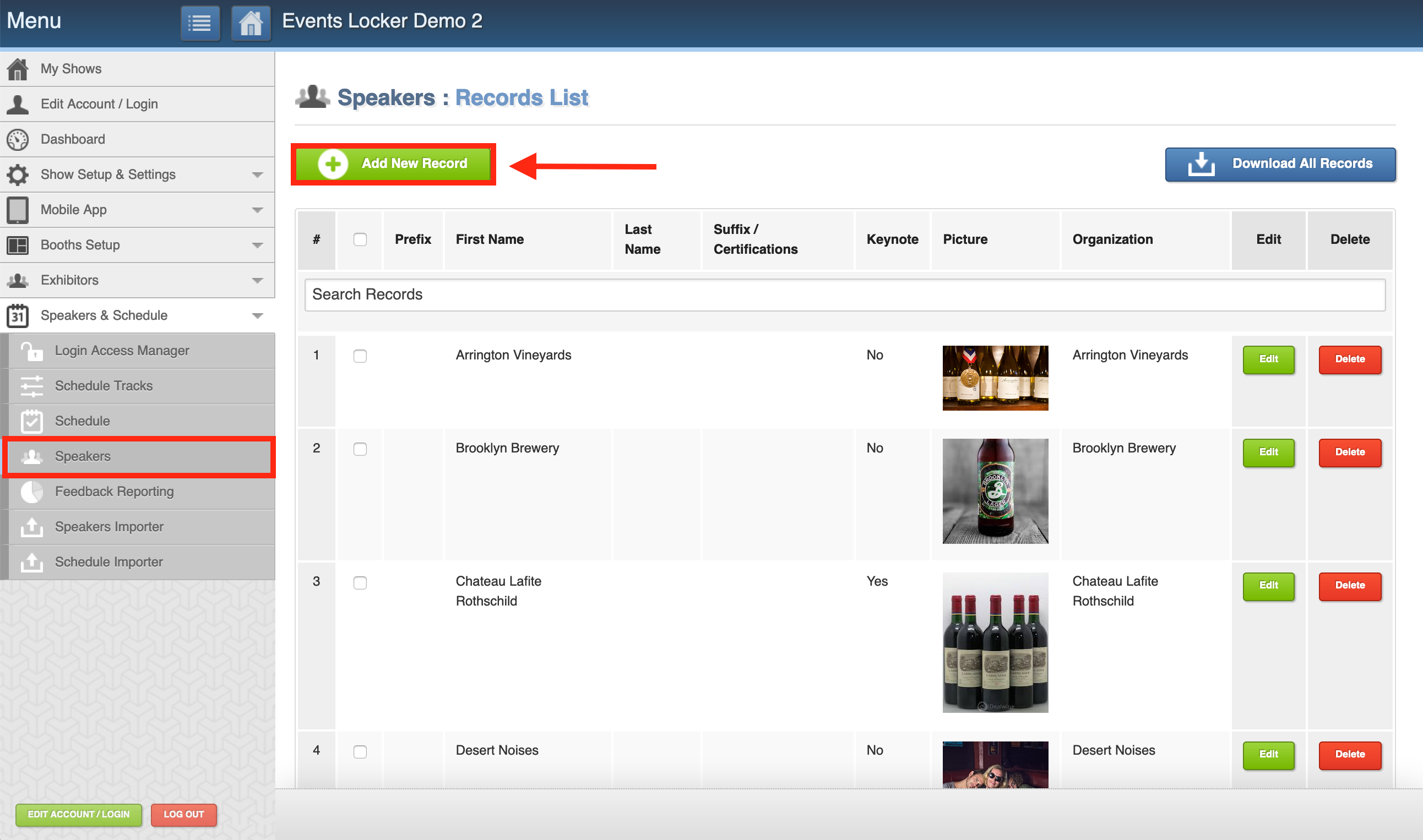Click green Edit Account / Login footer button

pos(79,815)
